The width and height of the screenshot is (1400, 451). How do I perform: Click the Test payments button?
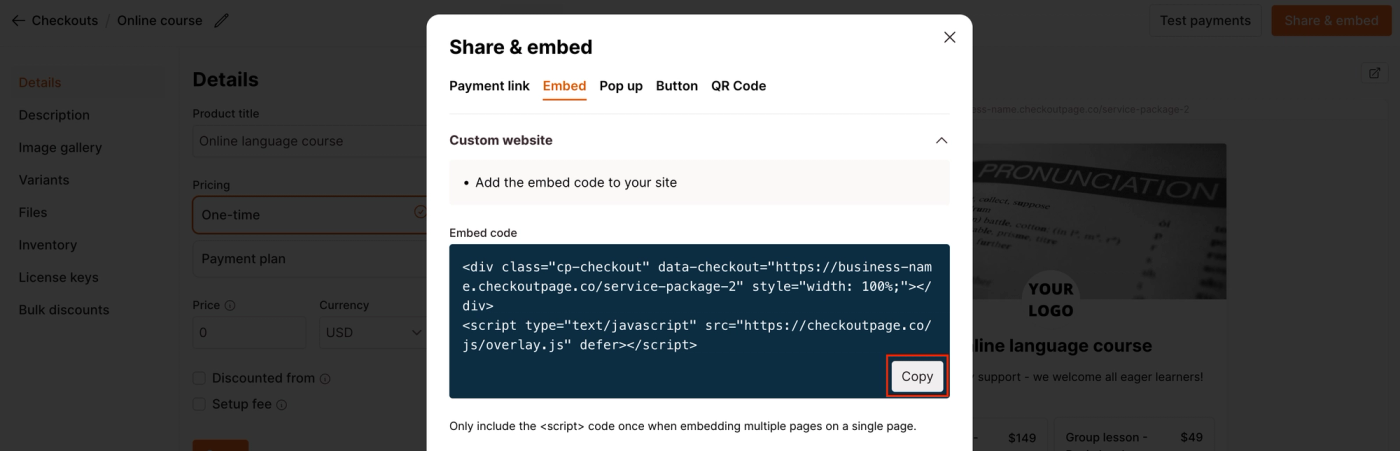pyautogui.click(x=1205, y=20)
